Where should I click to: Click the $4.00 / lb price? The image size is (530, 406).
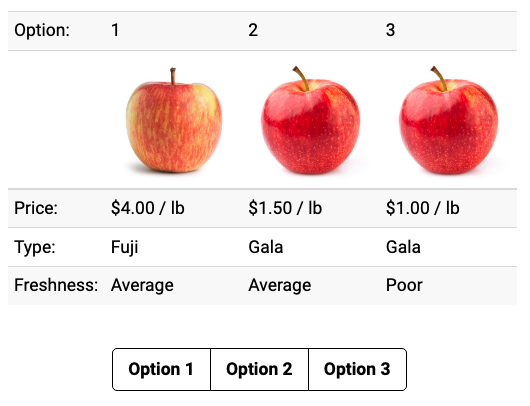[147, 208]
